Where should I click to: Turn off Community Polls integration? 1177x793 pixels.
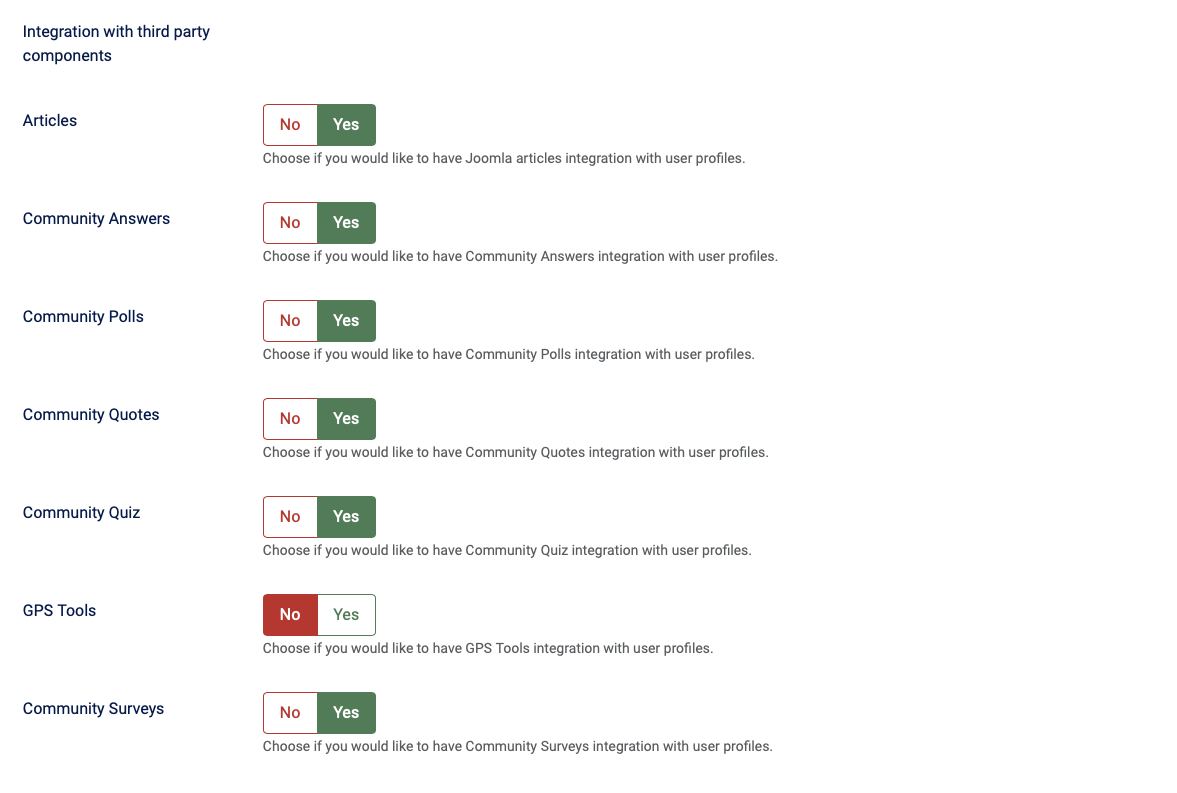(x=290, y=321)
